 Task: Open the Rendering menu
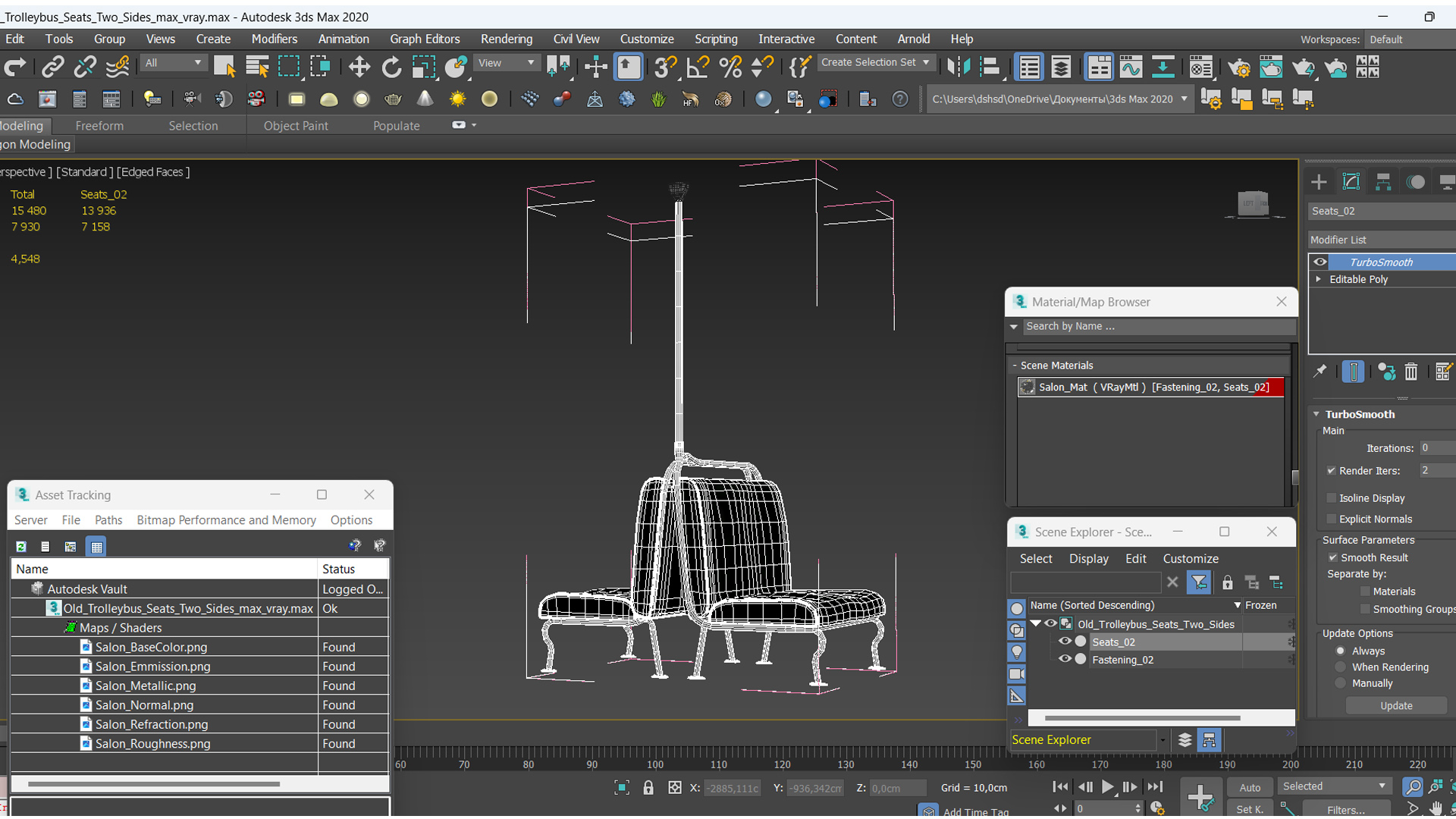pyautogui.click(x=506, y=39)
